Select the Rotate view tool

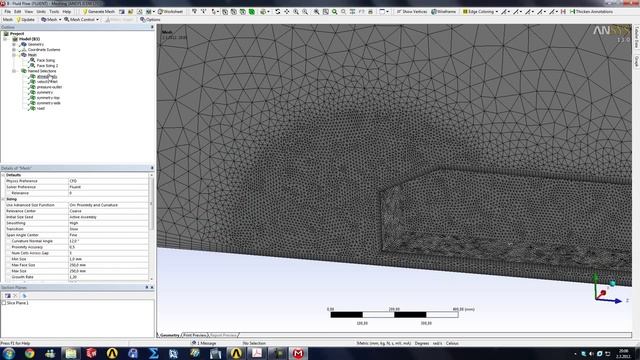click(x=278, y=12)
